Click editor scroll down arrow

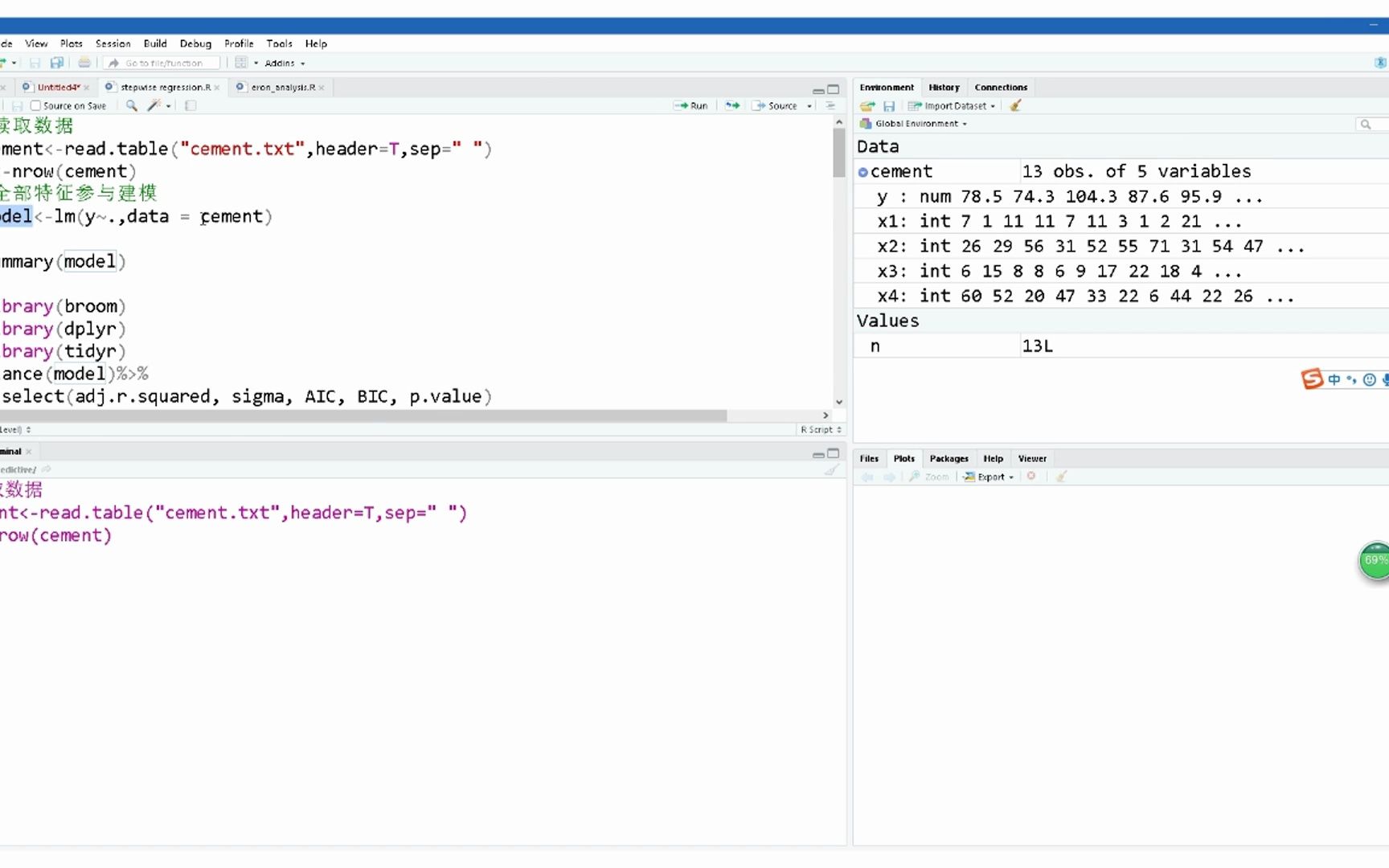838,402
